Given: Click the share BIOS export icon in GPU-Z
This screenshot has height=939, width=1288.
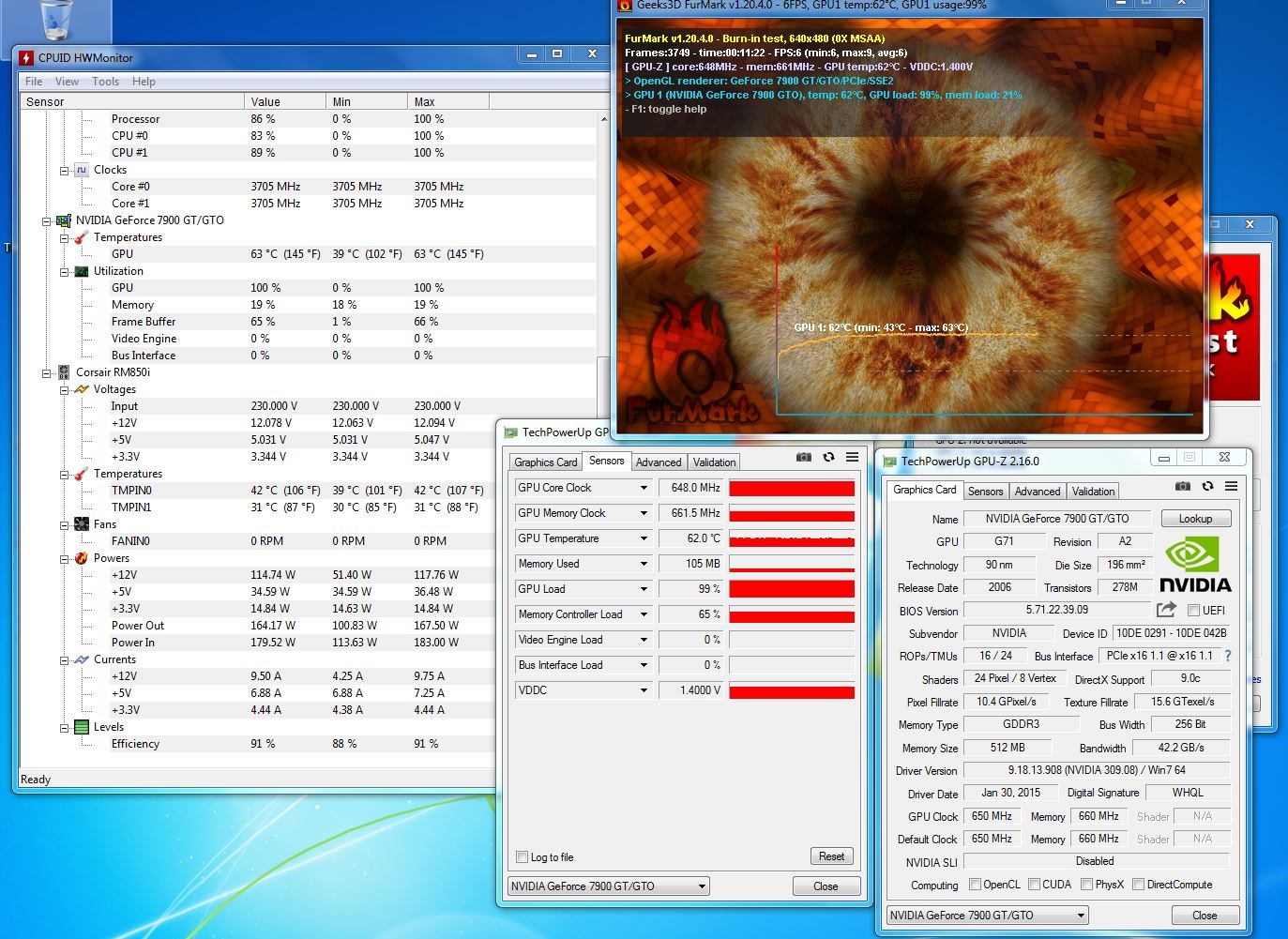Looking at the screenshot, I should tap(1167, 610).
